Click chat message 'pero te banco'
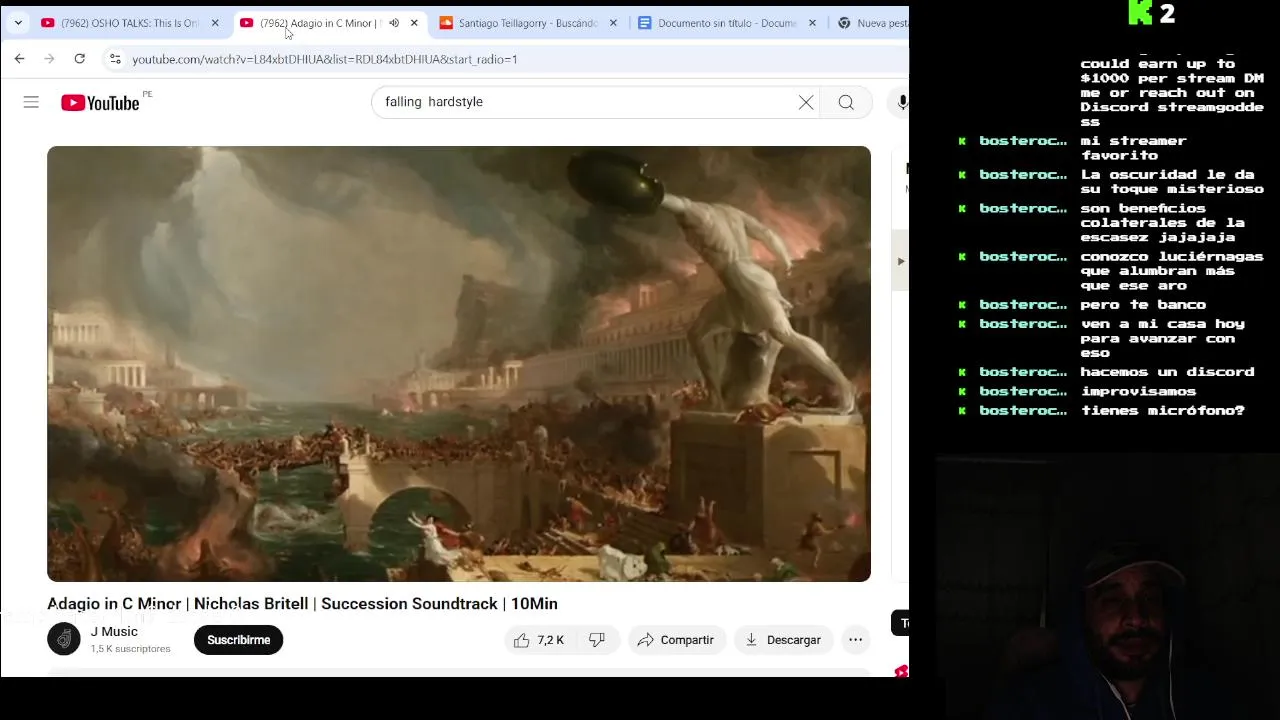 click(x=1143, y=305)
